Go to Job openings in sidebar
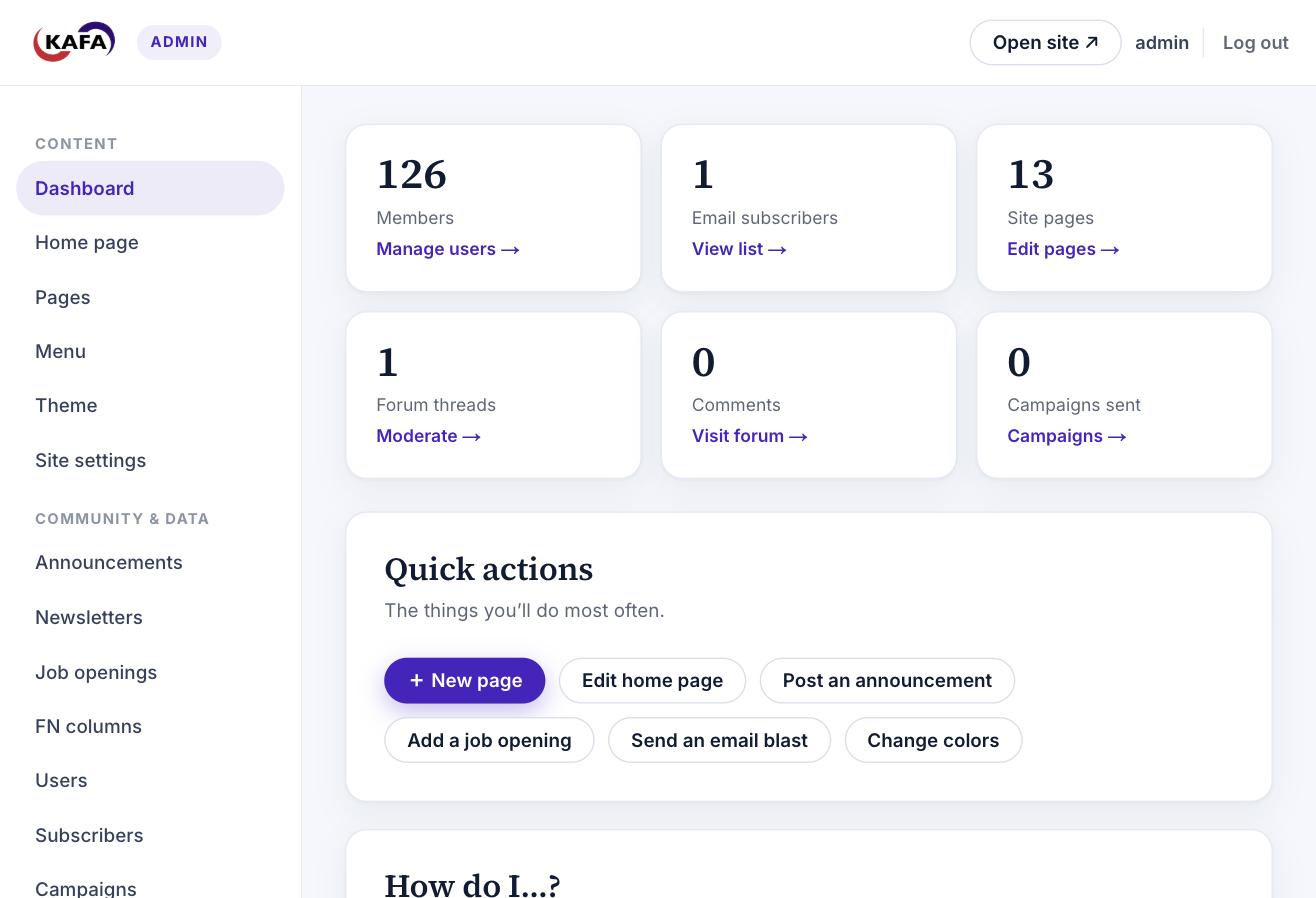This screenshot has height=898, width=1316. click(150, 672)
